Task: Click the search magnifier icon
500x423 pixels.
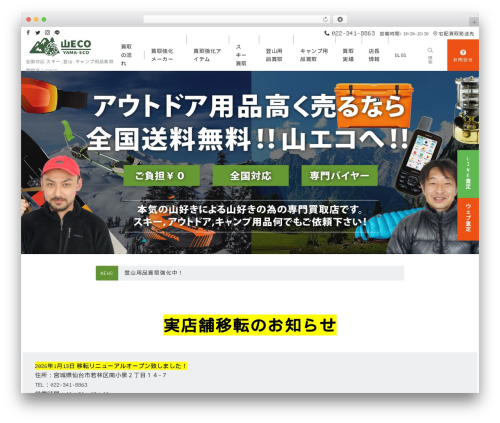Action: coord(430,50)
